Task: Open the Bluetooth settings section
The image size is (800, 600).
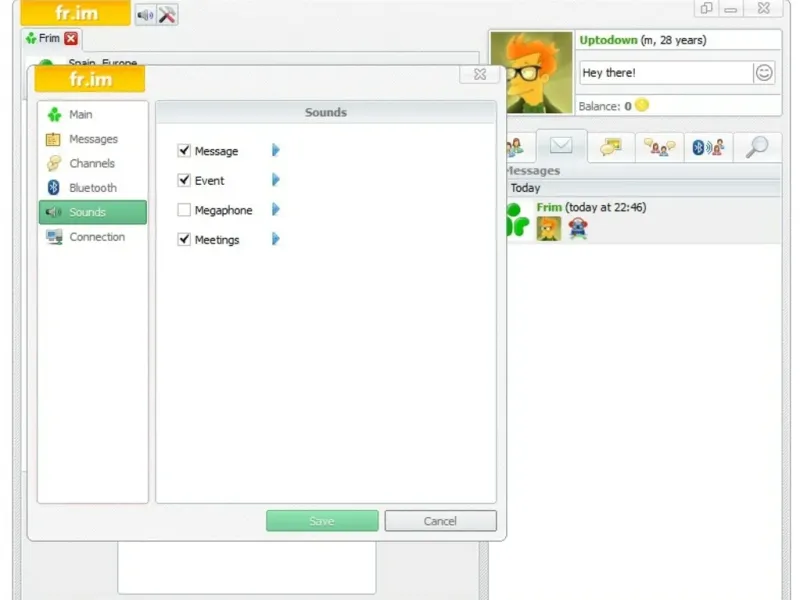Action: [x=93, y=188]
